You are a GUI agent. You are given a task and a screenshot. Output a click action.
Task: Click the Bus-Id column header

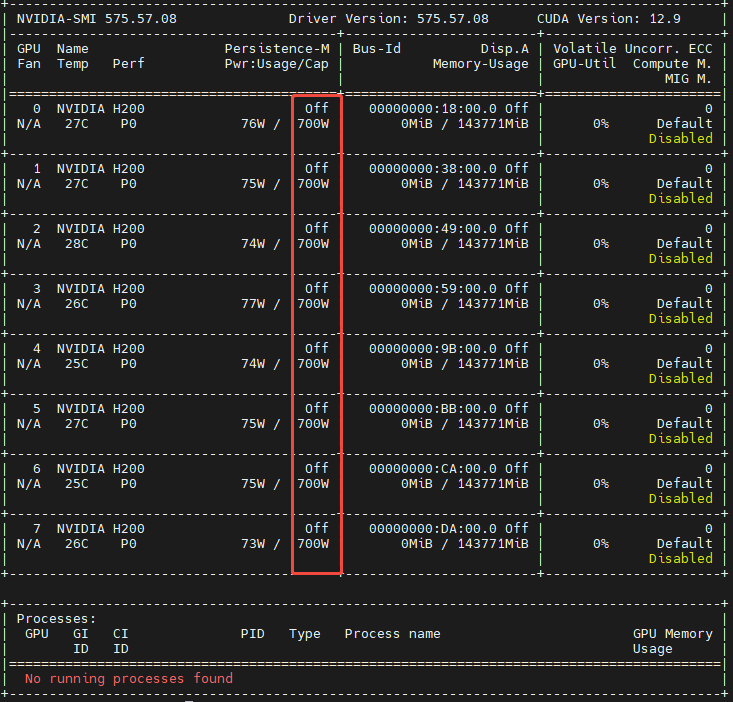click(x=376, y=48)
